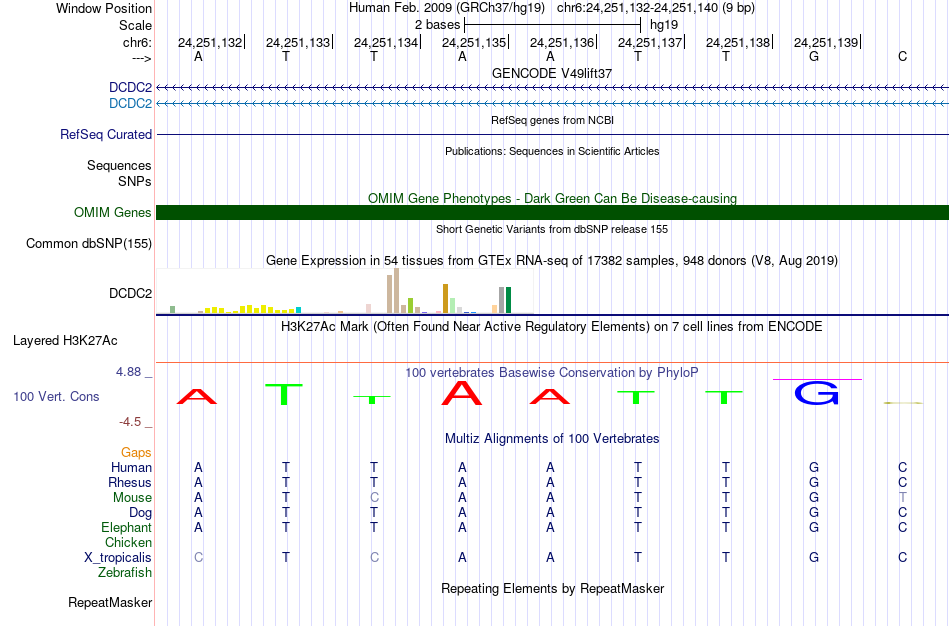
Task: Click the dark green OMIM gene bar
Action: (552, 212)
